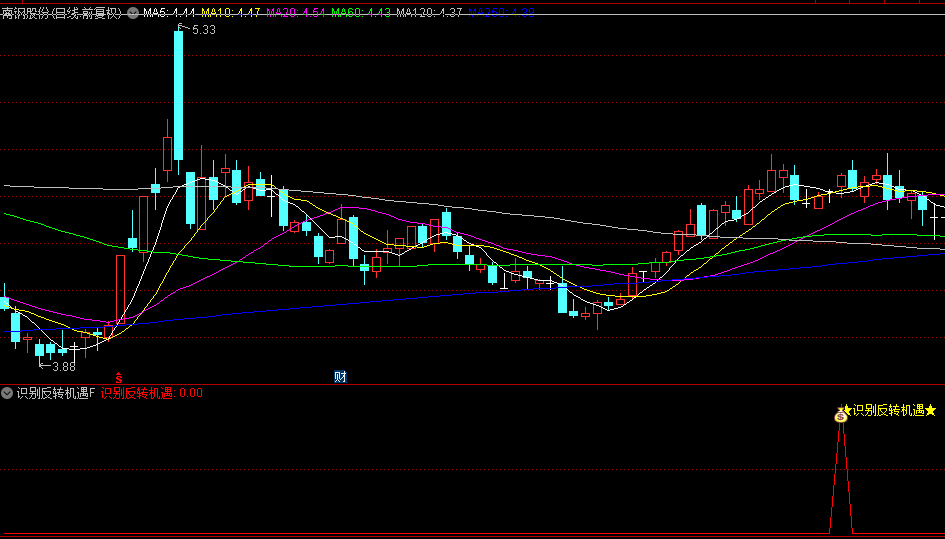Click the MA120: 4.37 label
945x539 pixels.
pyautogui.click(x=429, y=13)
